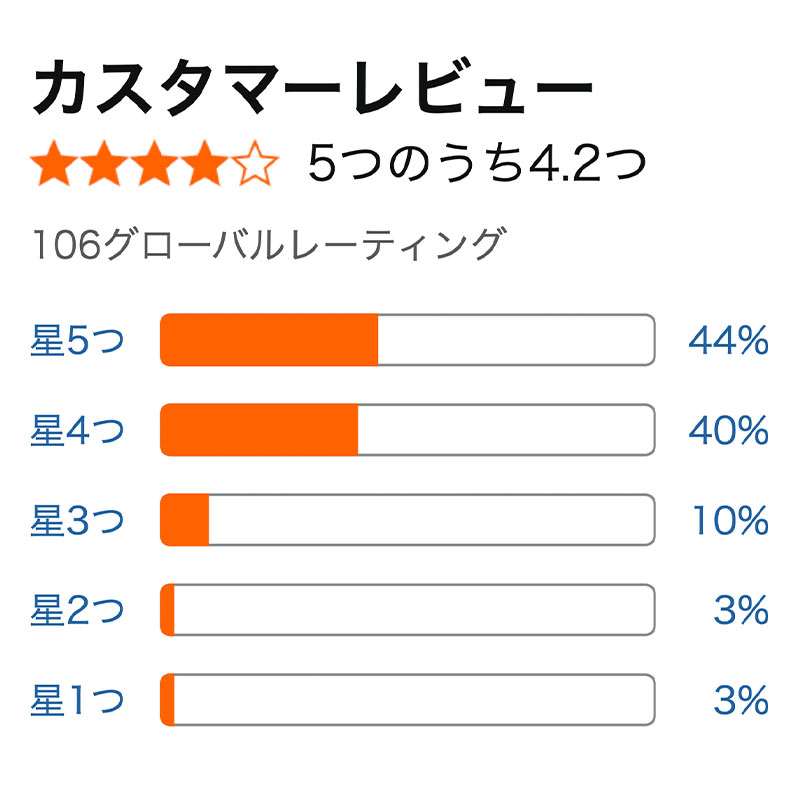
Task: Click the 星3つ histogram bar
Action: tap(408, 520)
